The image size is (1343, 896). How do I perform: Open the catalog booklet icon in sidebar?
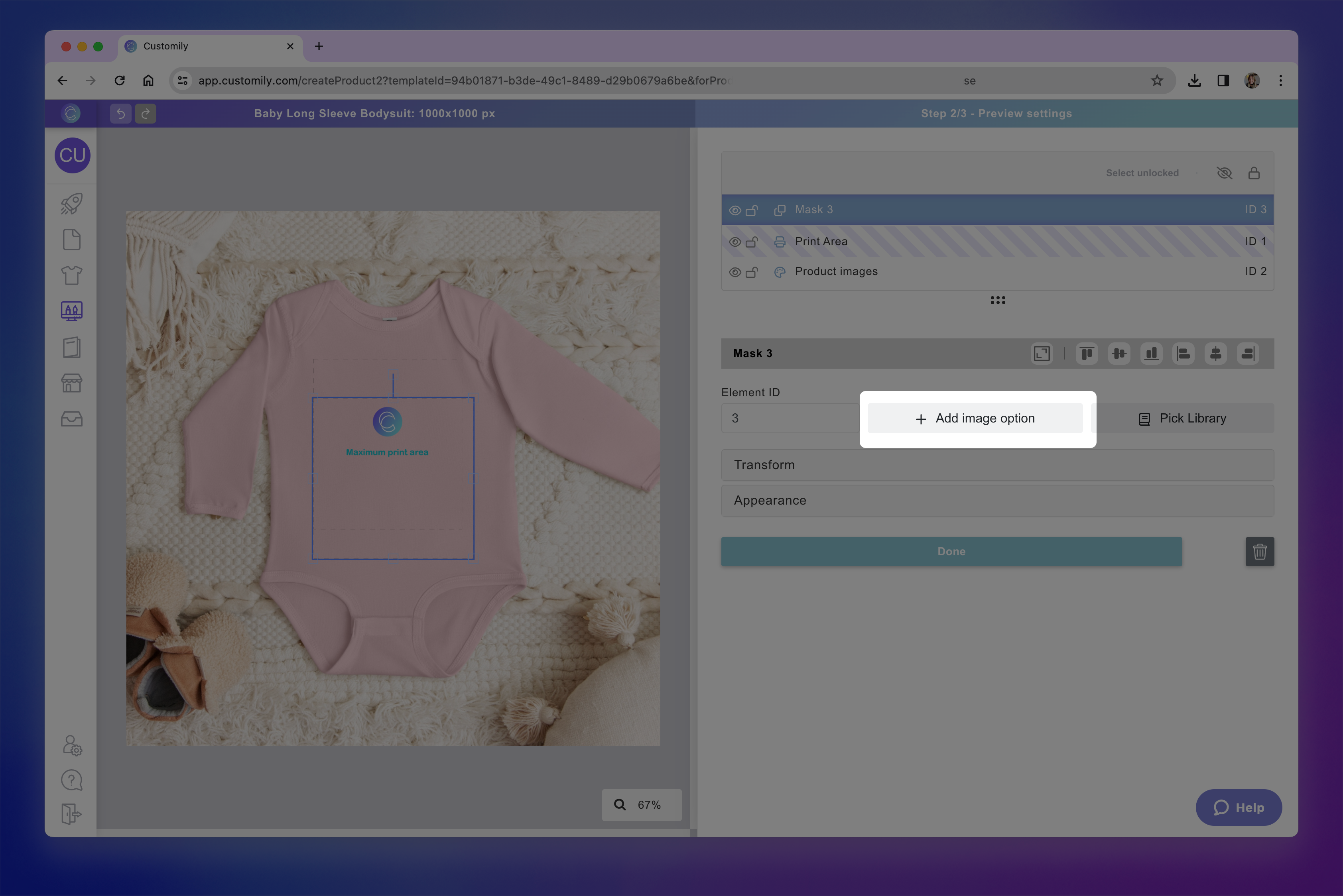click(x=71, y=347)
